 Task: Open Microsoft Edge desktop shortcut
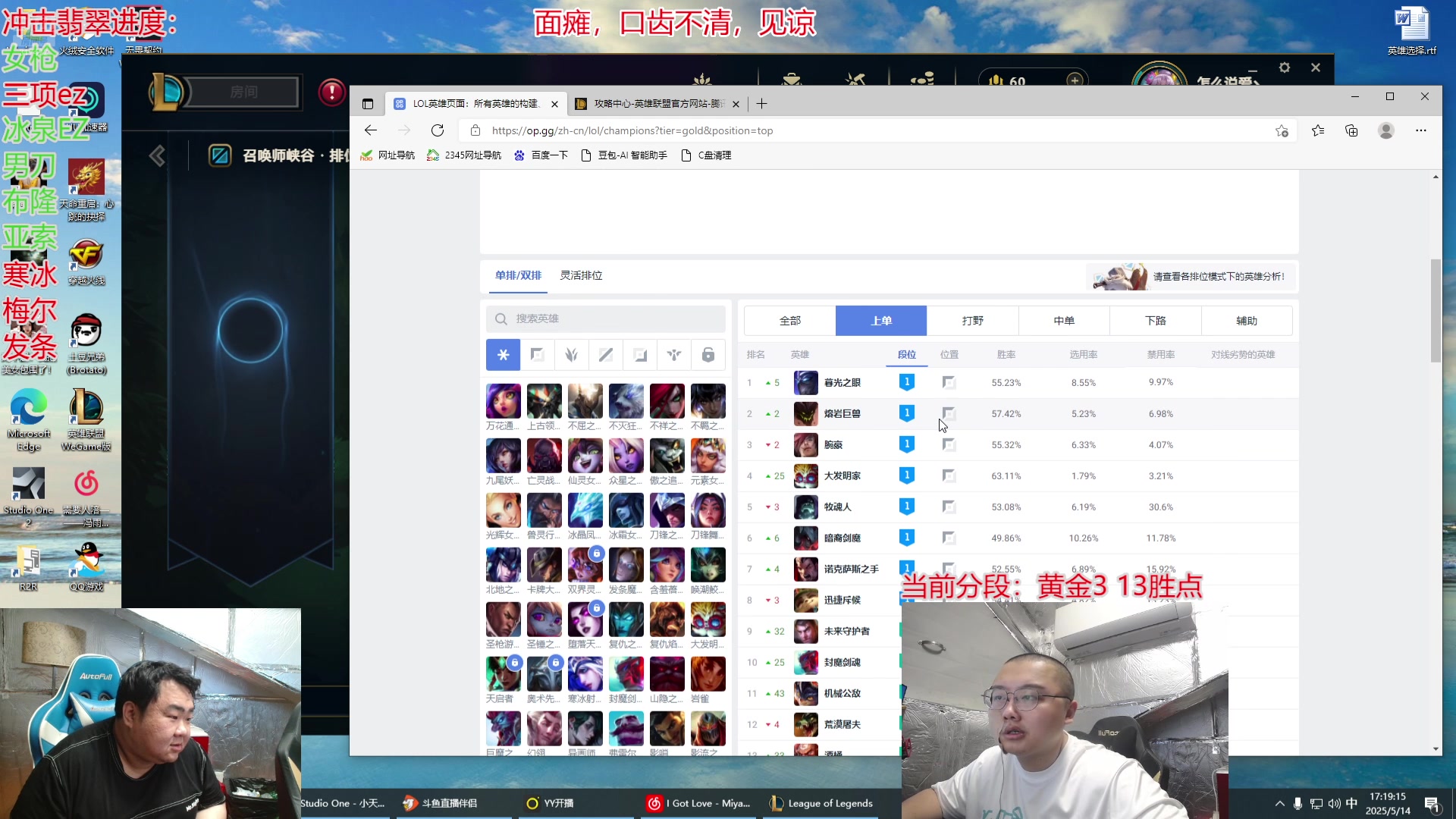pos(29,419)
